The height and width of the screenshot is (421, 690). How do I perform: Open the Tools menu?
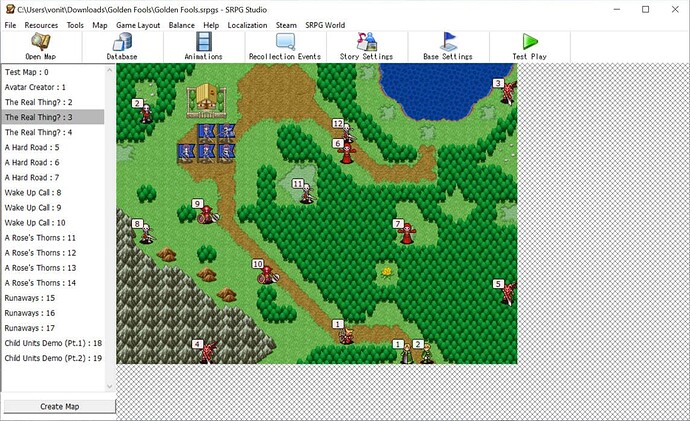(75, 25)
